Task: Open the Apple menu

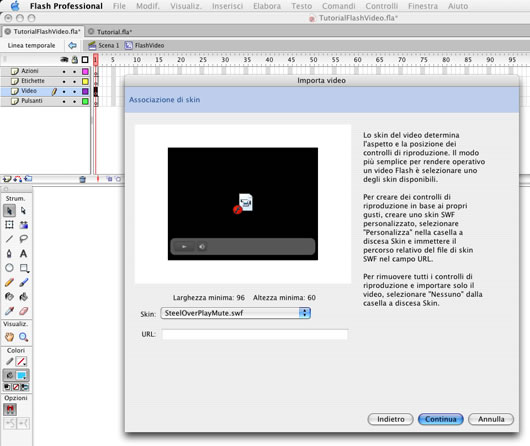Action: 15,6
